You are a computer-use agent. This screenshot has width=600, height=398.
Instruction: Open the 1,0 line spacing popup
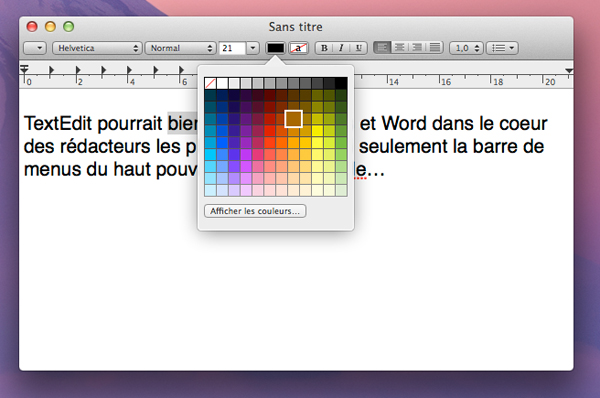(466, 48)
